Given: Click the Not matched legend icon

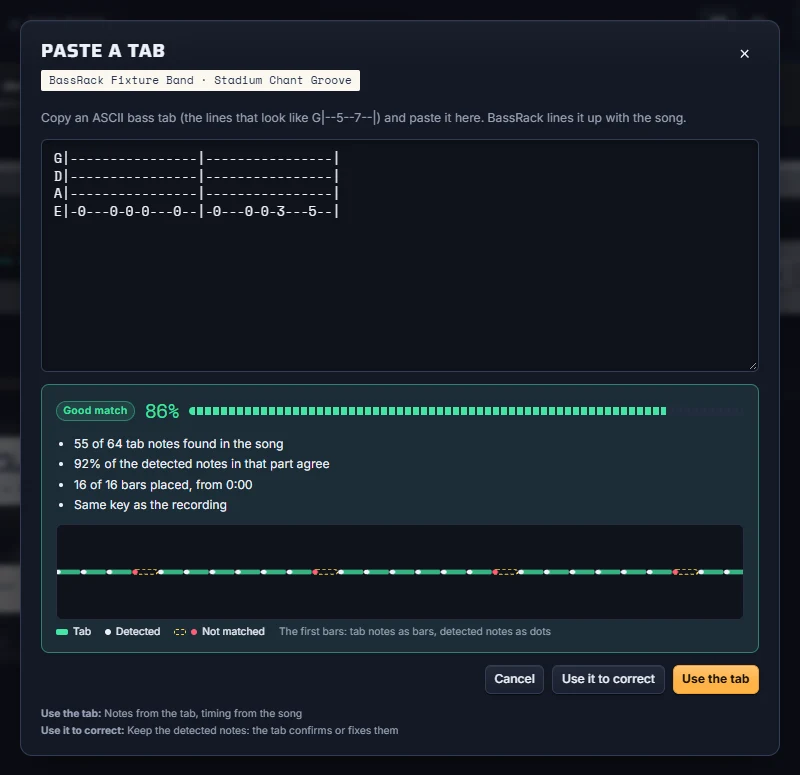Looking at the screenshot, I should coord(186,632).
